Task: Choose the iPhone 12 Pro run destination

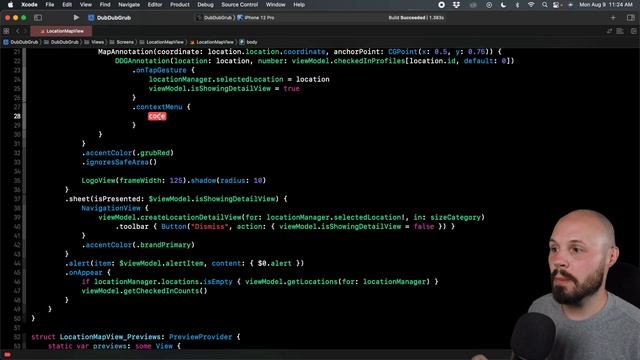Action: [x=256, y=18]
